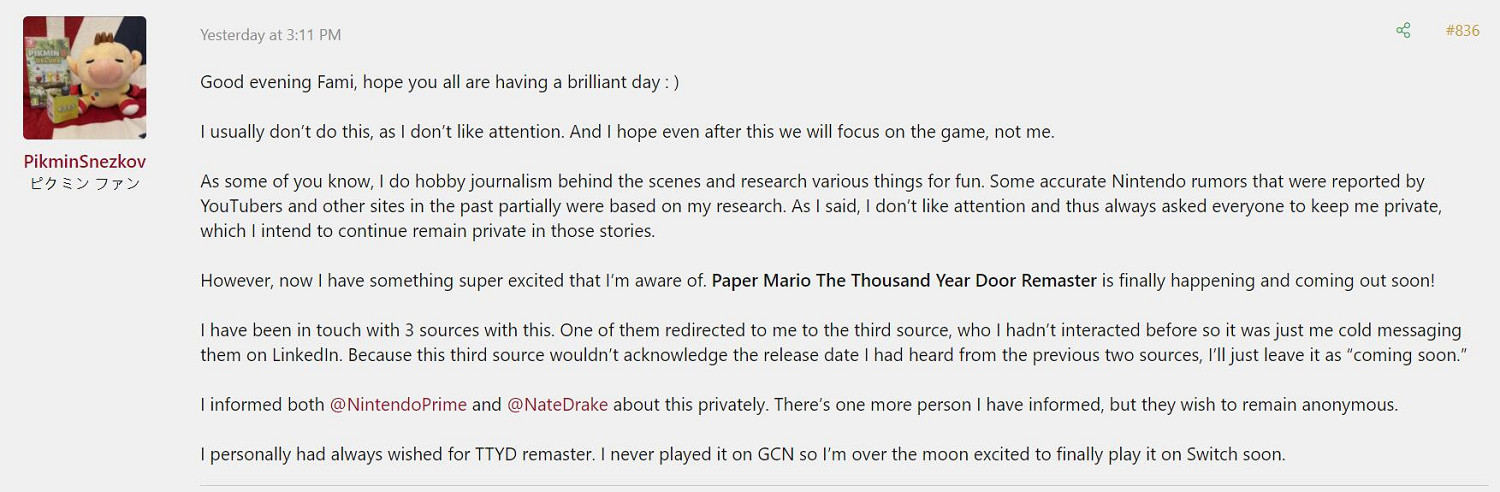The width and height of the screenshot is (1500, 492).
Task: Click the @NintendoPrime mention
Action: [398, 405]
